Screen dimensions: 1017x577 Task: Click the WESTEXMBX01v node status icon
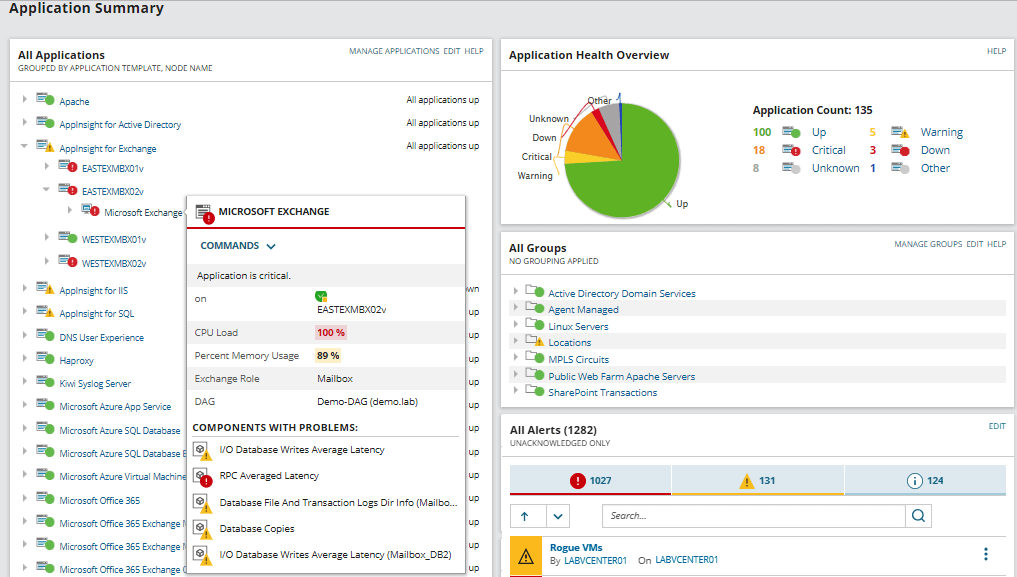(x=68, y=237)
